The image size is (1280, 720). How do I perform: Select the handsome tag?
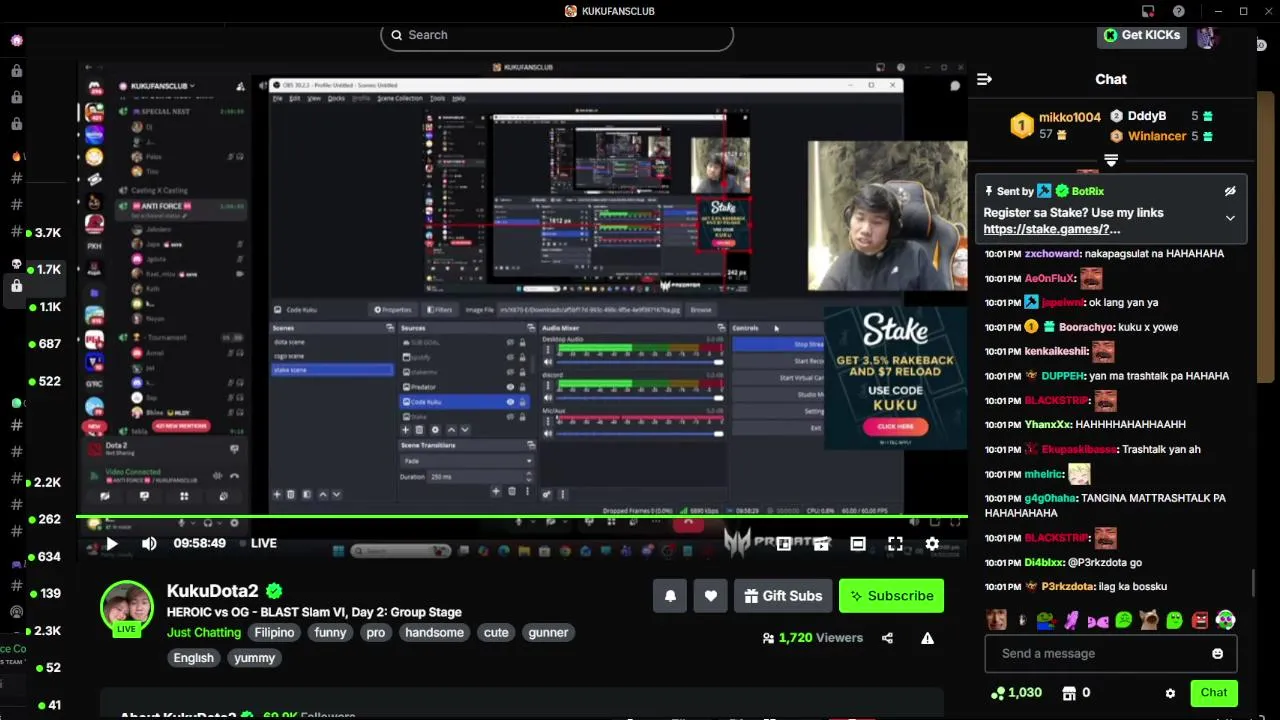435,633
